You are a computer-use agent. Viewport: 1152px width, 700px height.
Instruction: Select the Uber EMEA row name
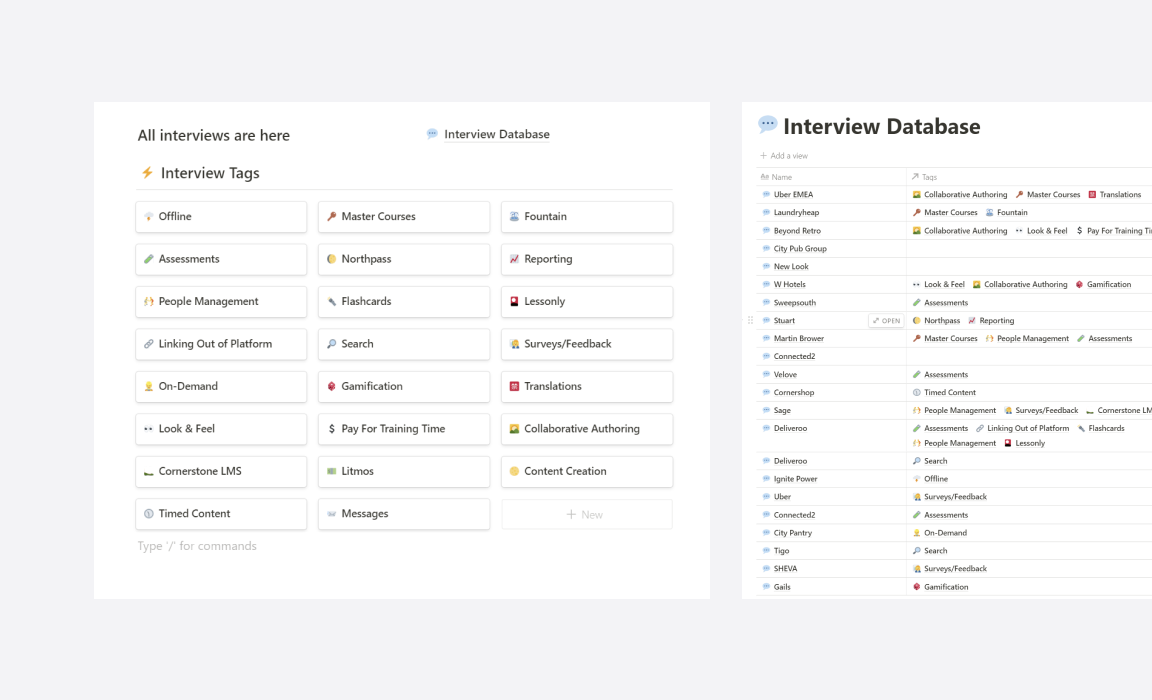click(x=793, y=195)
